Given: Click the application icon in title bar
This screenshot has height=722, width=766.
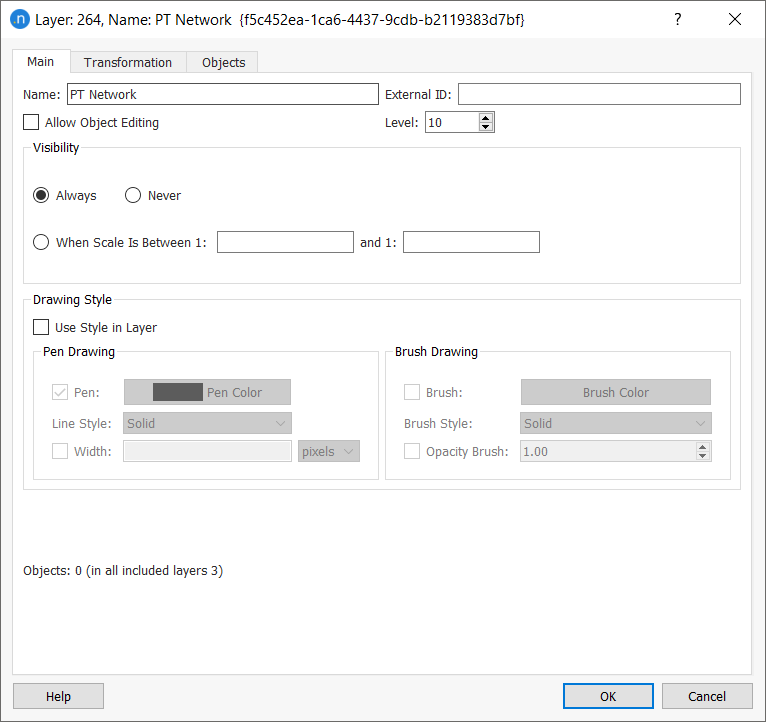Looking at the screenshot, I should [19, 20].
